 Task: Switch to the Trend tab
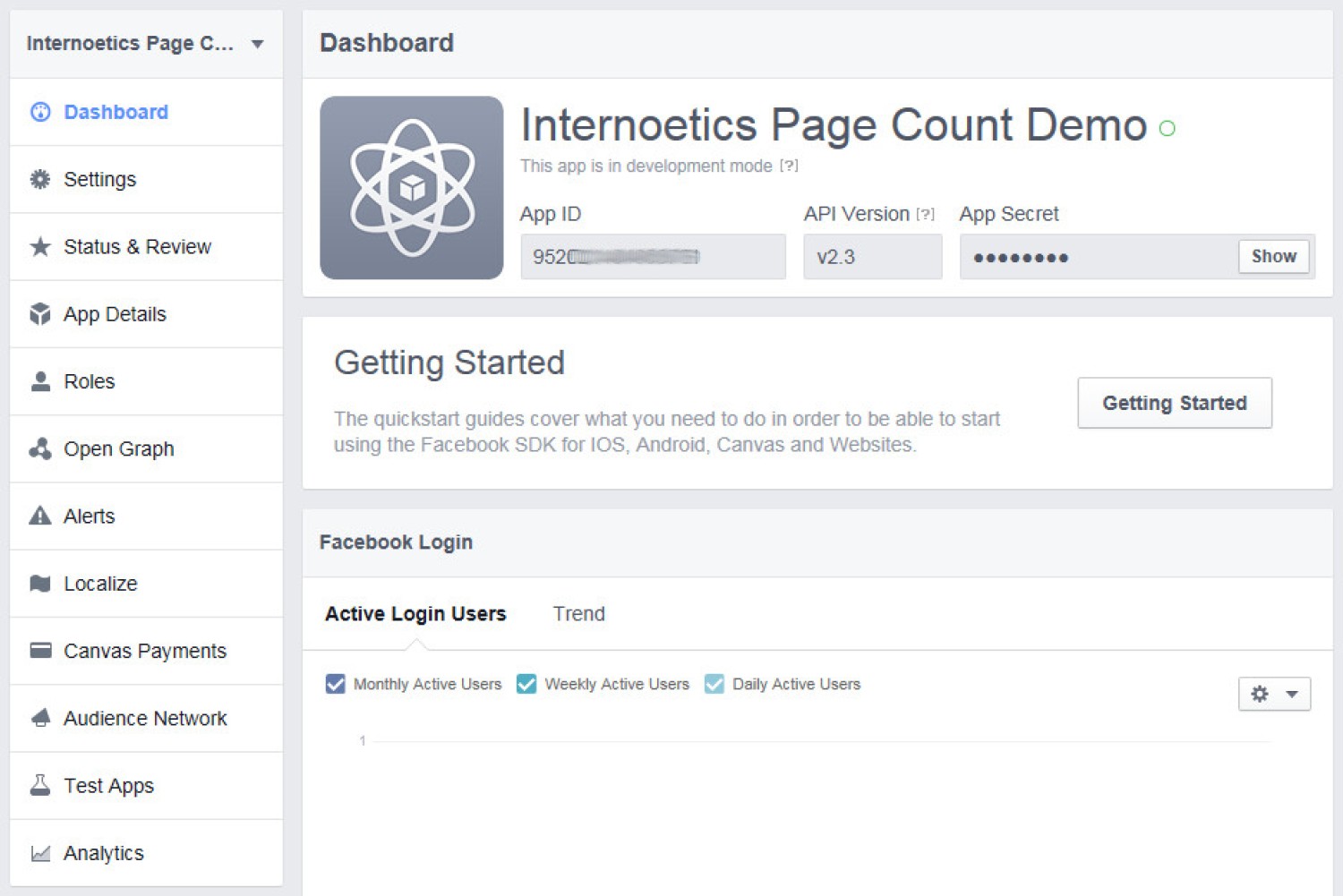(x=578, y=614)
